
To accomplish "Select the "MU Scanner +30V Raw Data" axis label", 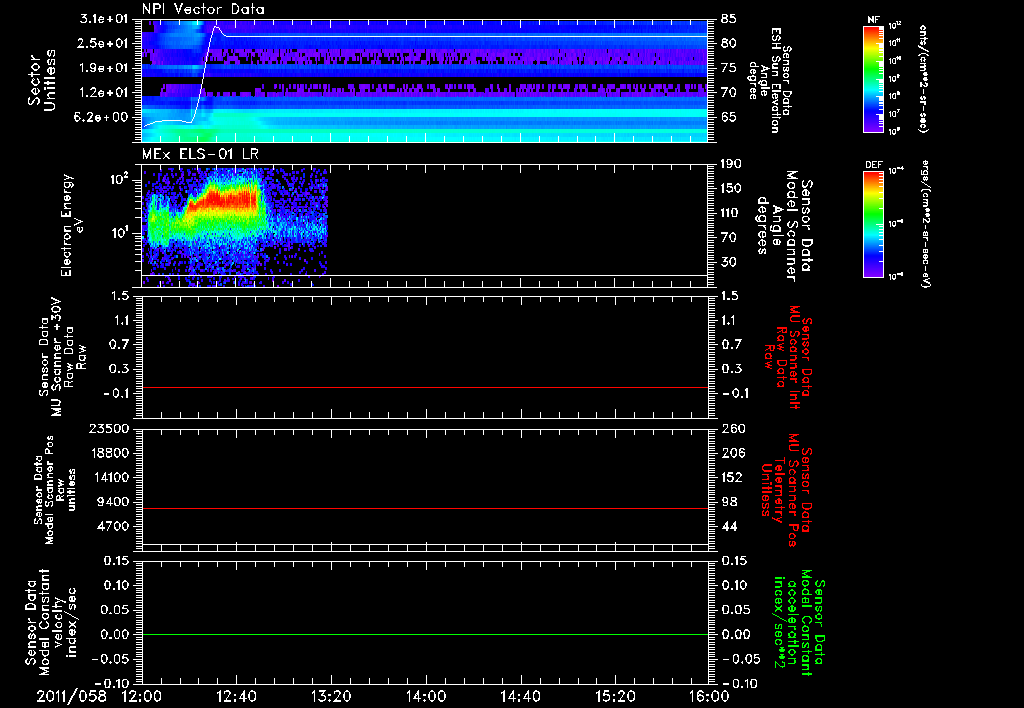I will click(x=62, y=357).
